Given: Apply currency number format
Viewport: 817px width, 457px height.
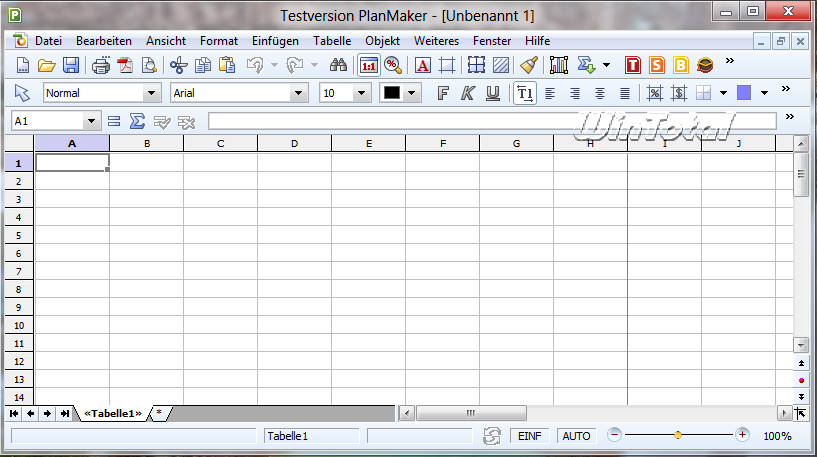Looking at the screenshot, I should coord(679,93).
